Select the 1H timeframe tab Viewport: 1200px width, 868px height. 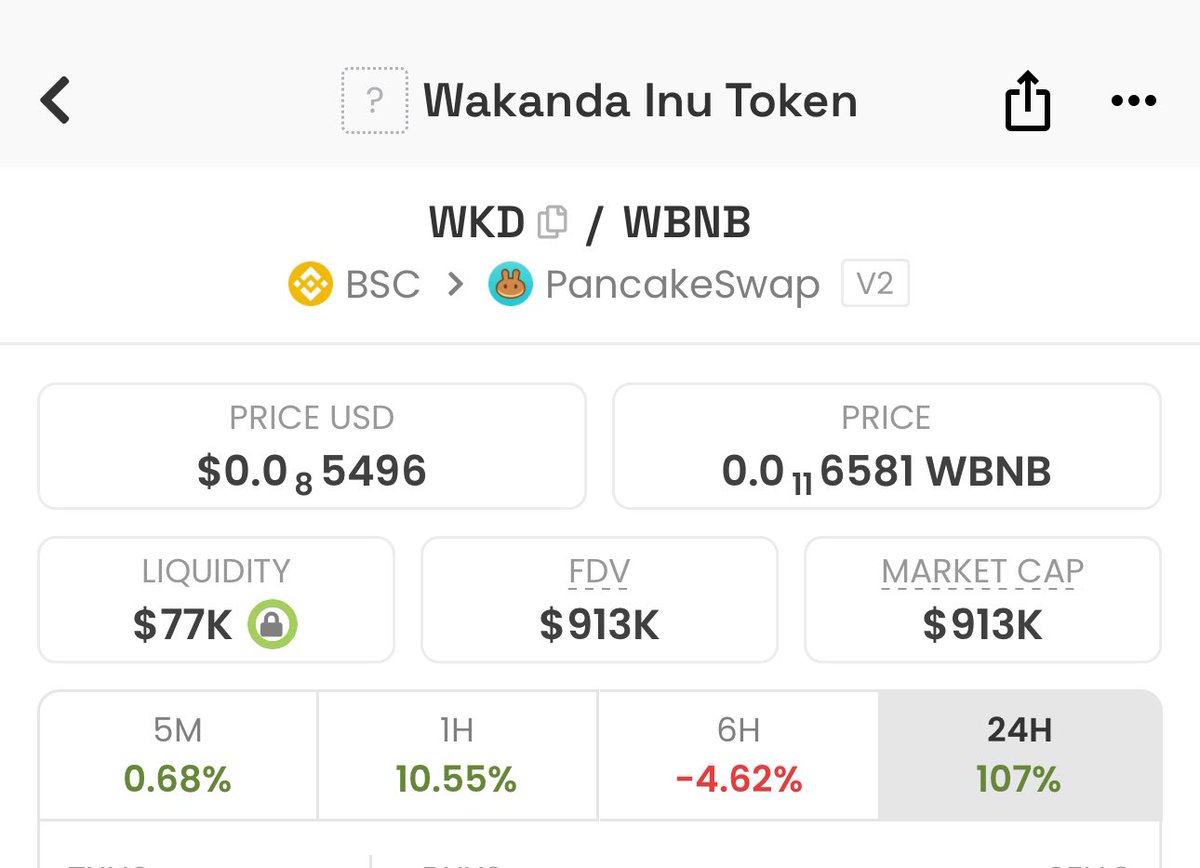pos(457,756)
